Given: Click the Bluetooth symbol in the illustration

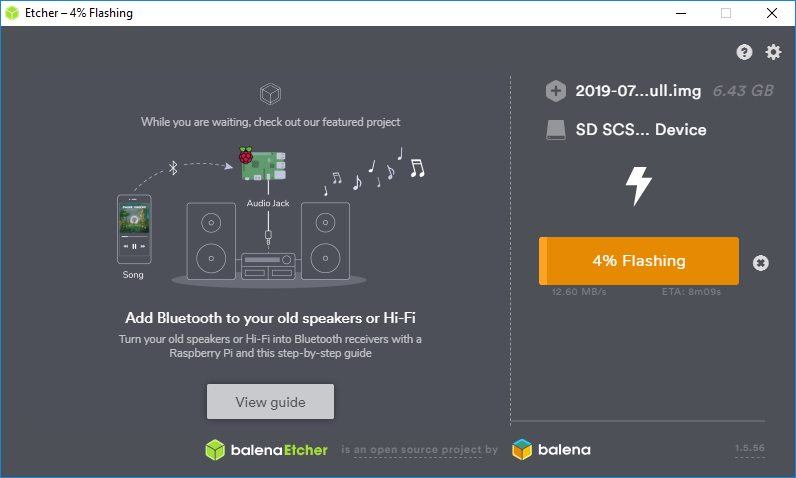Looking at the screenshot, I should pyautogui.click(x=172, y=168).
